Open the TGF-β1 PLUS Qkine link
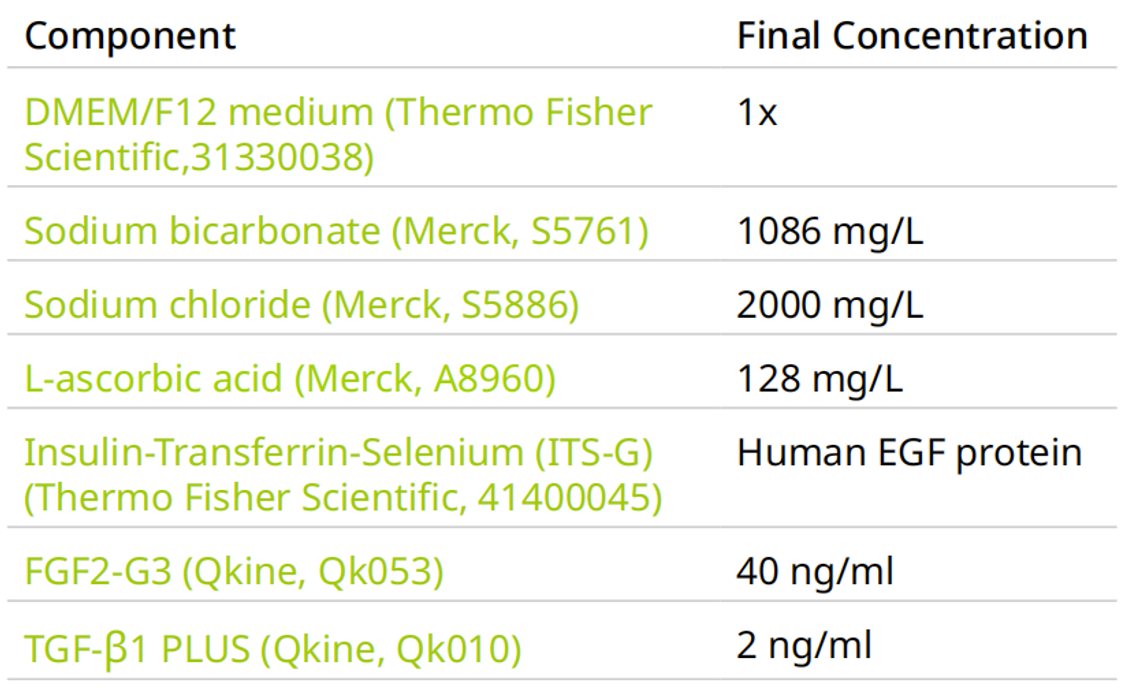The image size is (1128, 697). (272, 647)
